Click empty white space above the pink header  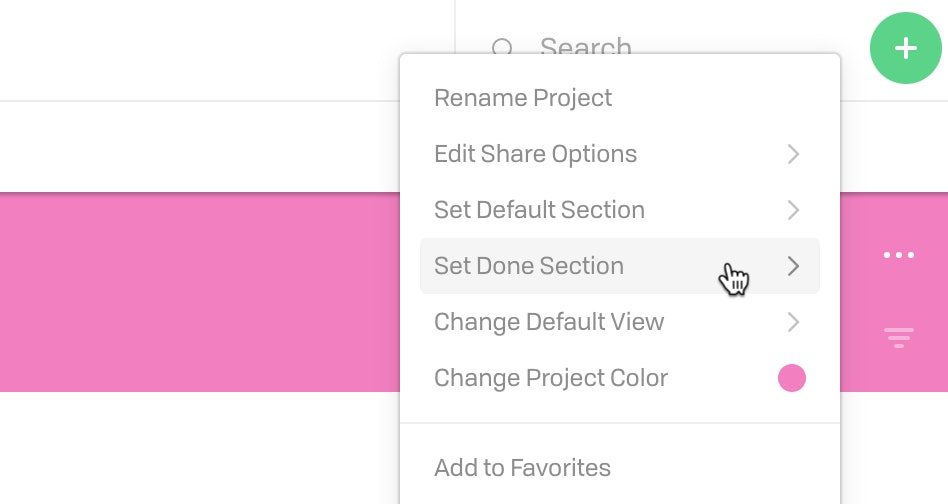(200, 147)
